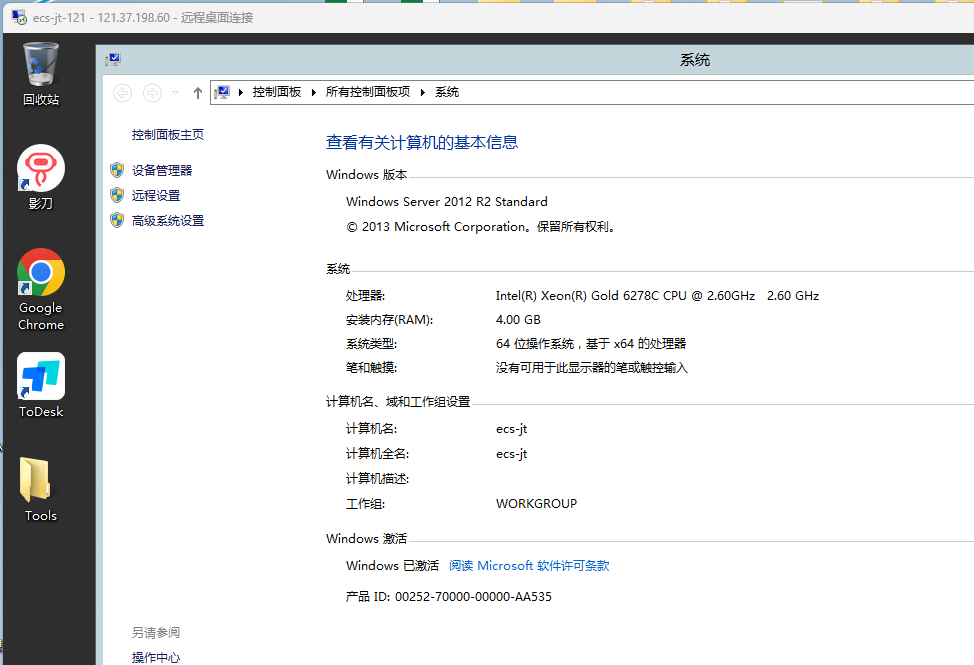
Task: Expand the arrow after 控制面板 breadcrumb
Action: (314, 93)
